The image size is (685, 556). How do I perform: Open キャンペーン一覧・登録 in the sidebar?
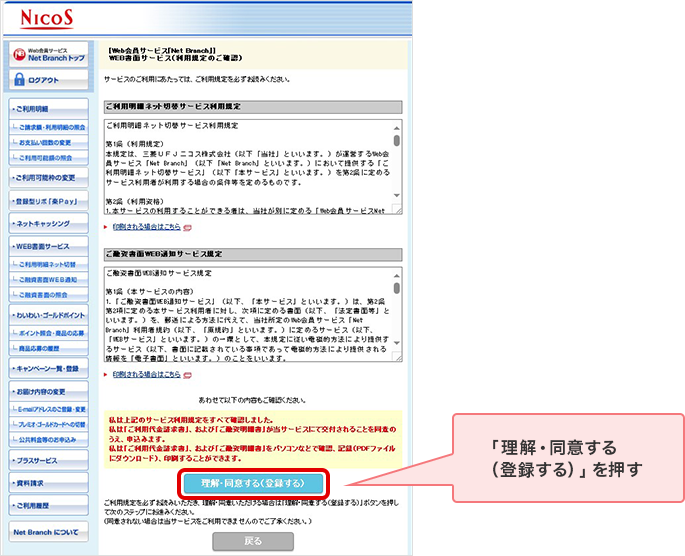click(48, 368)
